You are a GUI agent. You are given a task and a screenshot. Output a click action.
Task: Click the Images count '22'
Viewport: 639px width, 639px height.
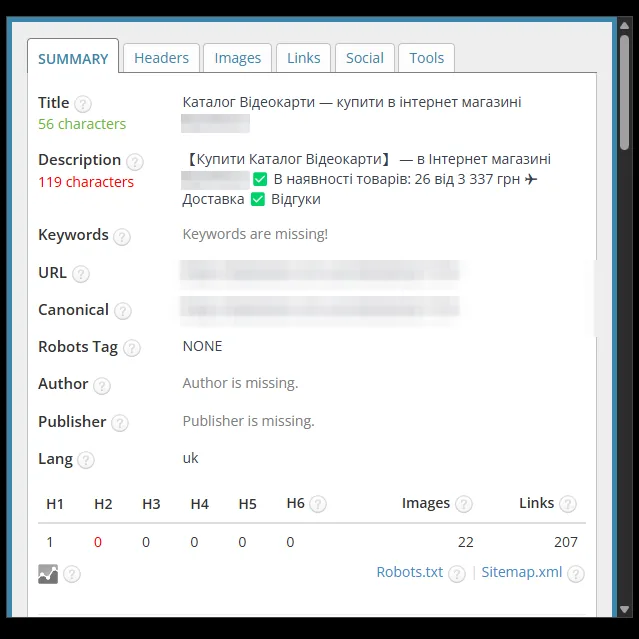(465, 542)
